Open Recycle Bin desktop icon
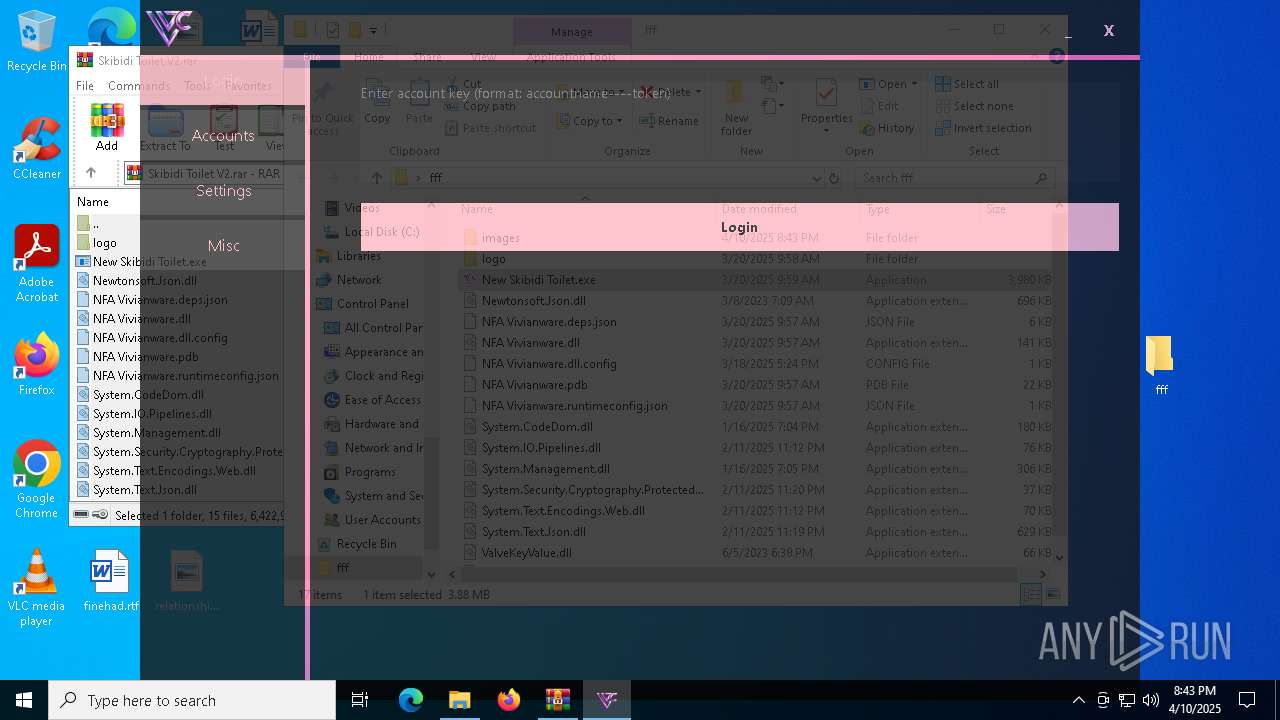The height and width of the screenshot is (720, 1280). (x=36, y=42)
